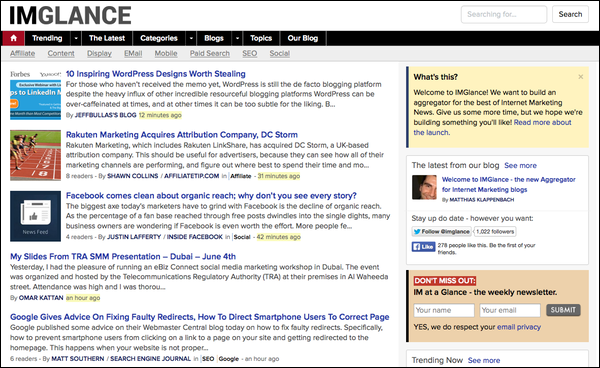Open the Content category link
This screenshot has width=600, height=368.
[x=61, y=54]
